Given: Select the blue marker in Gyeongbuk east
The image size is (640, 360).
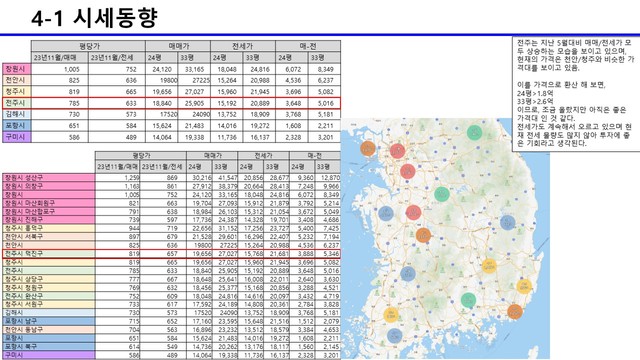Looking at the screenshot, I should coord(507,222).
